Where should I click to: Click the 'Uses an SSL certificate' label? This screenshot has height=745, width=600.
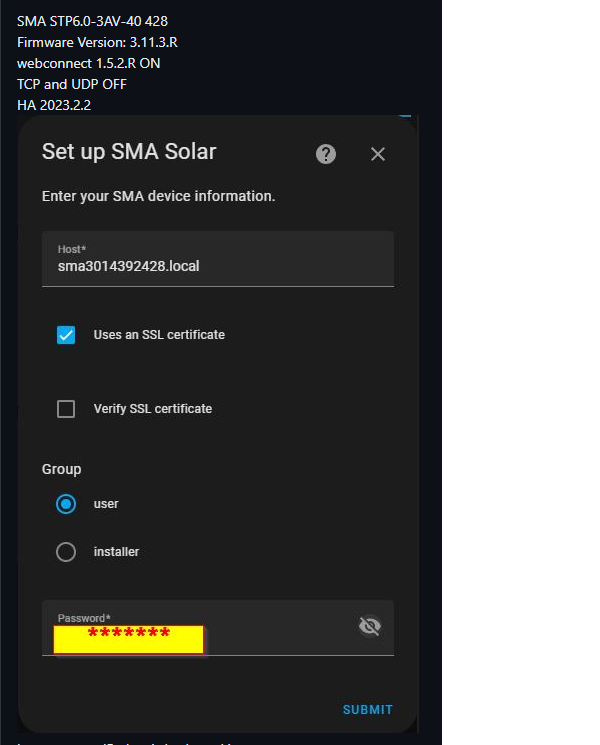pyautogui.click(x=159, y=334)
